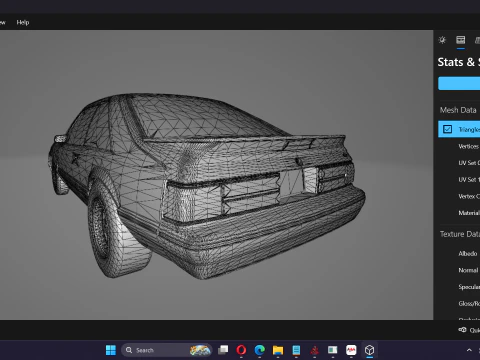480x360 pixels.
Task: Open File Explorer from the taskbar
Action: pyautogui.click(x=278, y=350)
